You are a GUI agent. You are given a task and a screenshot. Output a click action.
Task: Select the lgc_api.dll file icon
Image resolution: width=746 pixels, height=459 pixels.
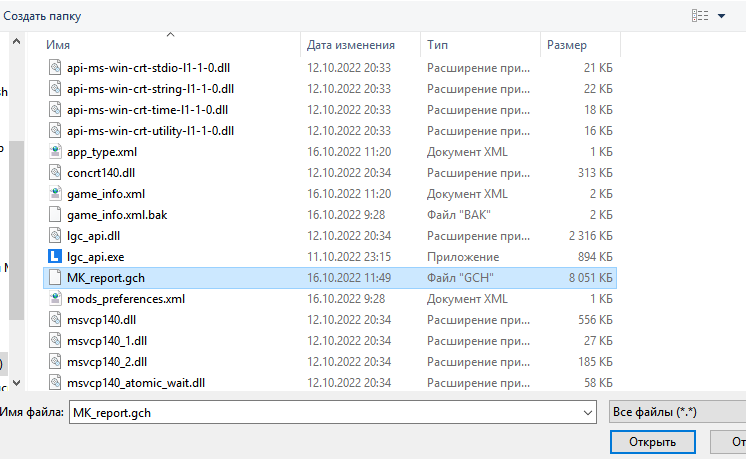pyautogui.click(x=55, y=235)
